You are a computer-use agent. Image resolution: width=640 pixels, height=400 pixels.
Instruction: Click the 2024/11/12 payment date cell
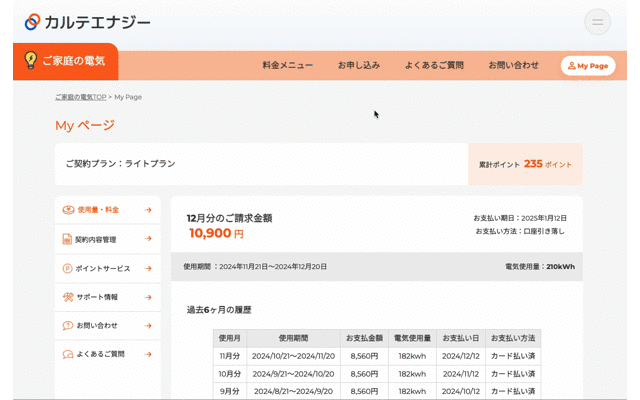point(461,374)
